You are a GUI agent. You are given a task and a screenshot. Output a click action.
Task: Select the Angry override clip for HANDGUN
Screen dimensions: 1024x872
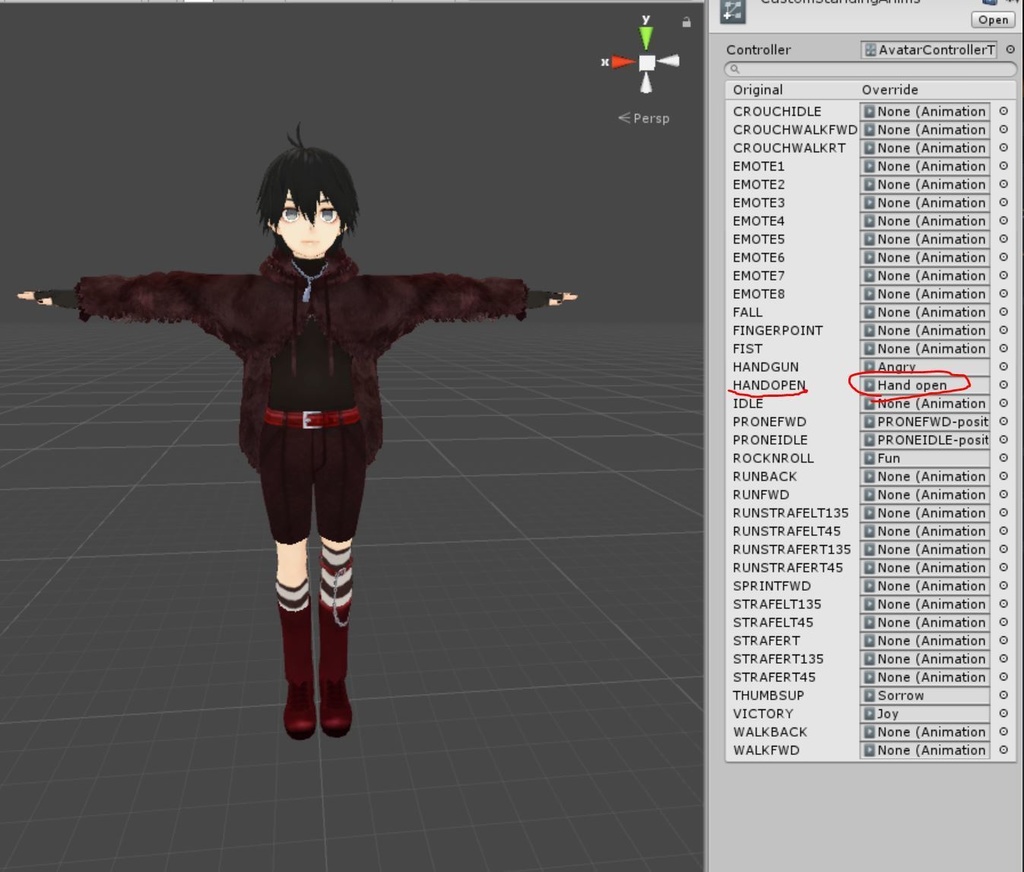click(925, 367)
